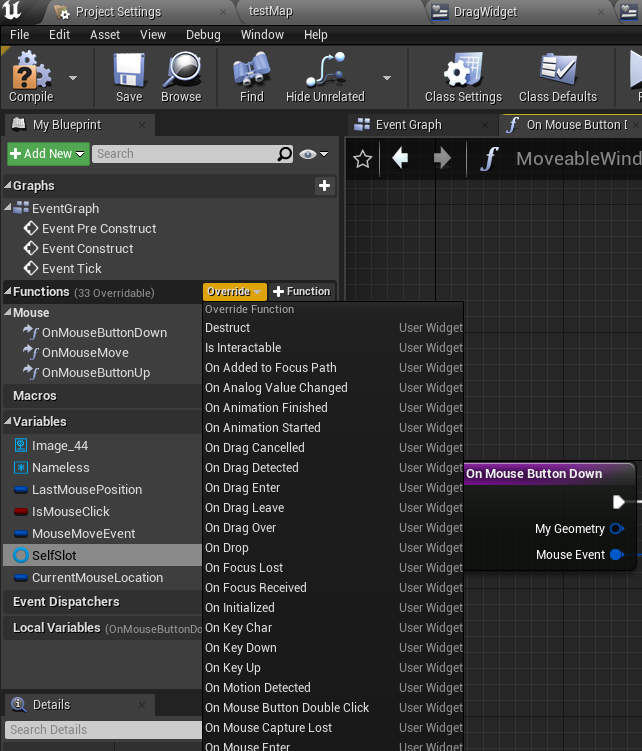Click the Mouse Event output pin
The image size is (642, 751).
617,555
